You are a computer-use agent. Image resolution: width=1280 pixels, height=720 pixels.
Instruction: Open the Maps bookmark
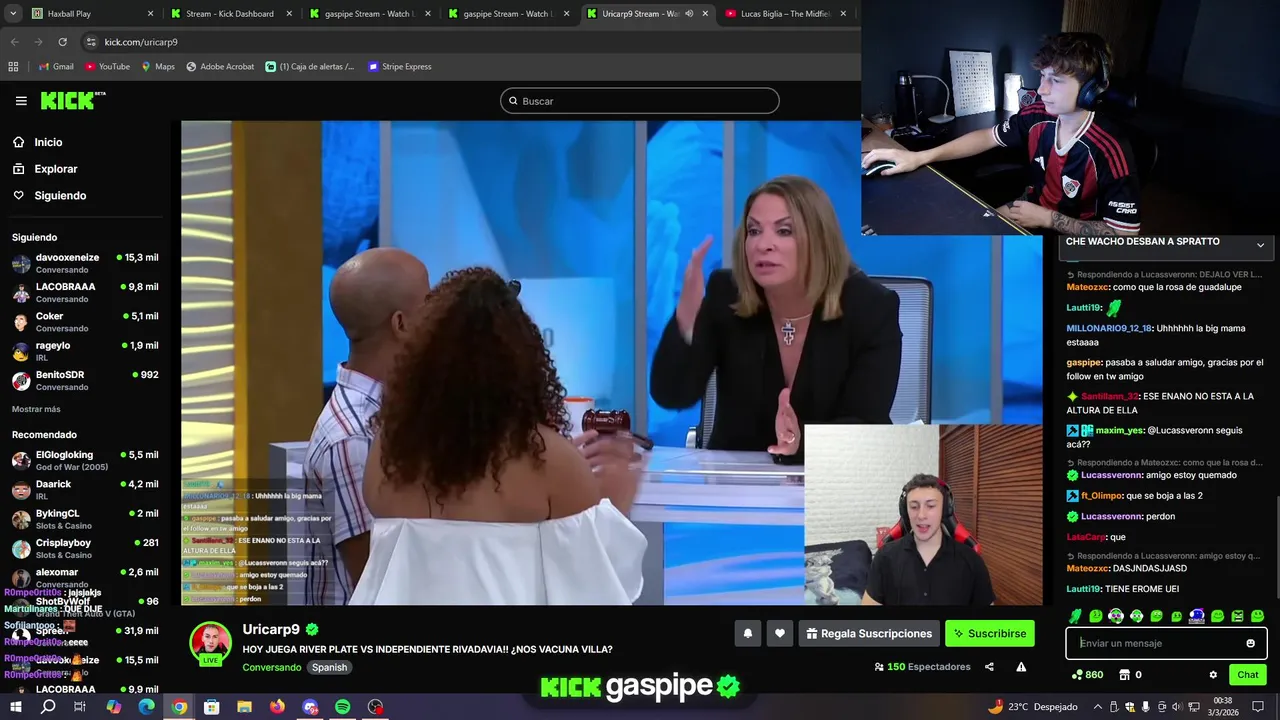(x=158, y=67)
